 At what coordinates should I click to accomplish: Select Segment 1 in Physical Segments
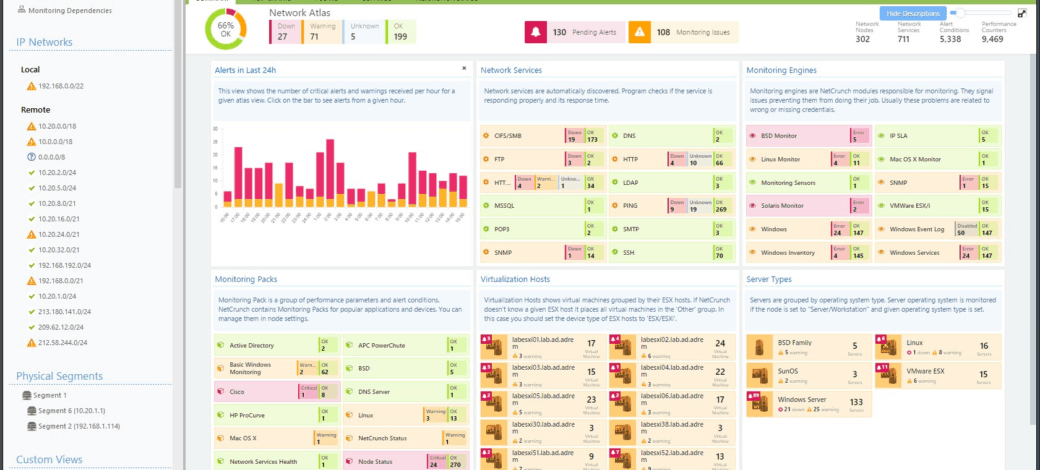pyautogui.click(x=50, y=396)
